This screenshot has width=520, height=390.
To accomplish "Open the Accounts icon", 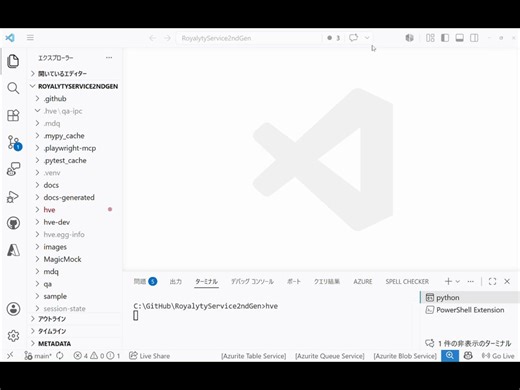I will pos(13,309).
